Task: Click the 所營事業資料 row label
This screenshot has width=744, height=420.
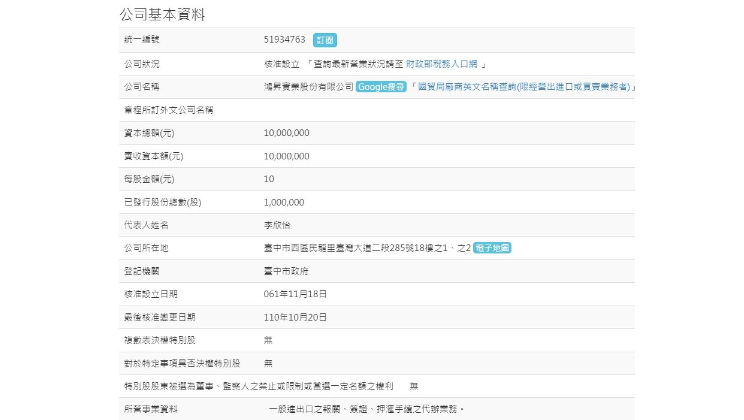Action: 151,409
